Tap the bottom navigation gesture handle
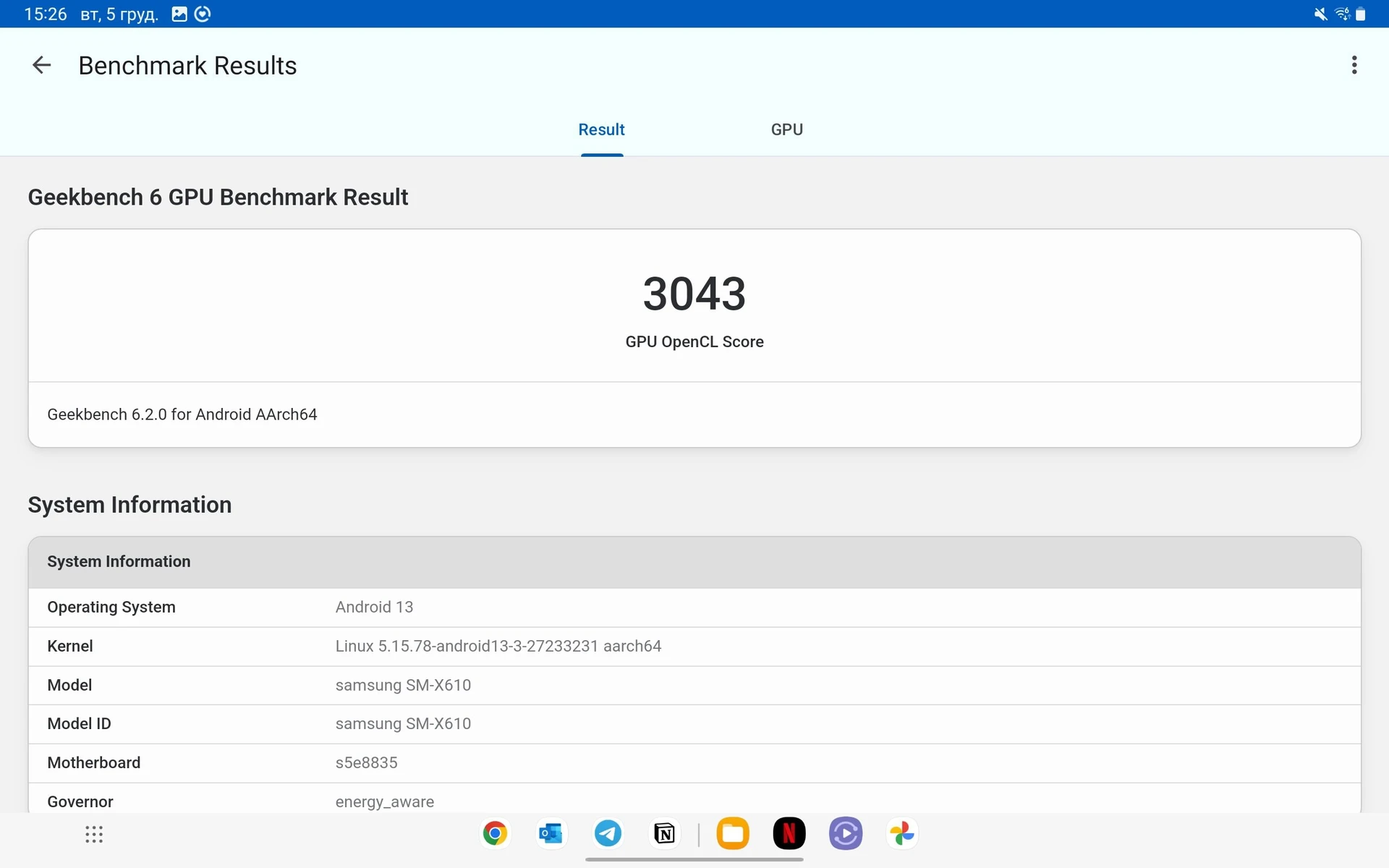The image size is (1389, 868). point(694,859)
